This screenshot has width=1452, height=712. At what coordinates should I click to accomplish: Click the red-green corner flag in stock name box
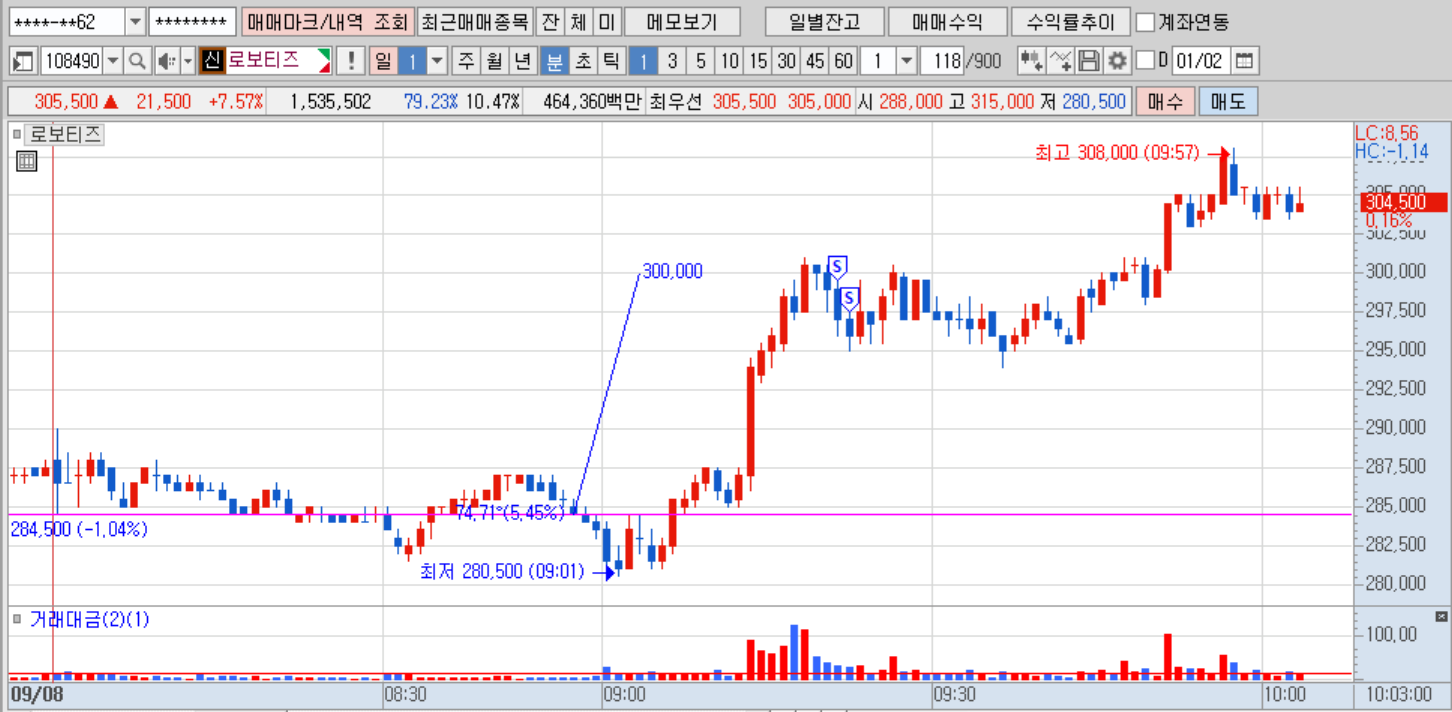click(x=323, y=61)
